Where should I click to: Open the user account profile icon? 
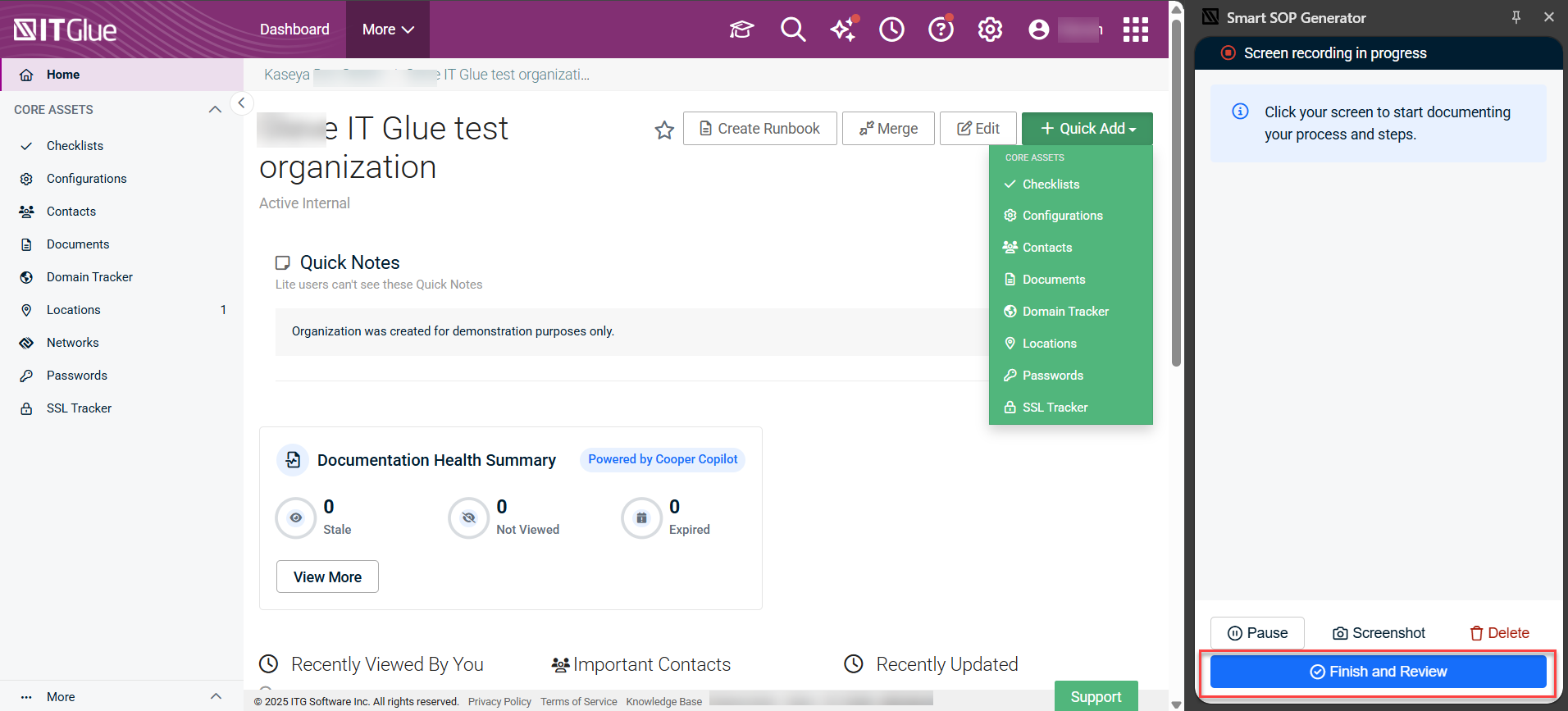click(x=1039, y=30)
